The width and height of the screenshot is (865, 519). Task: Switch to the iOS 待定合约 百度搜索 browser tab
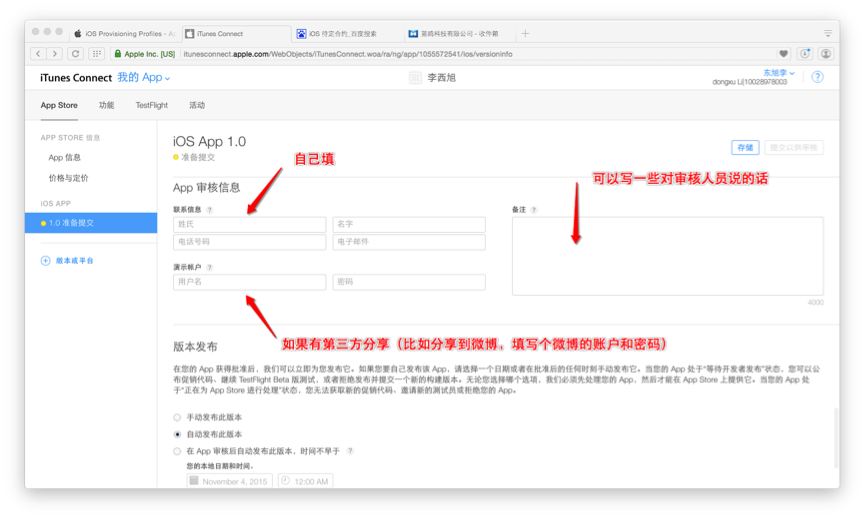click(348, 34)
